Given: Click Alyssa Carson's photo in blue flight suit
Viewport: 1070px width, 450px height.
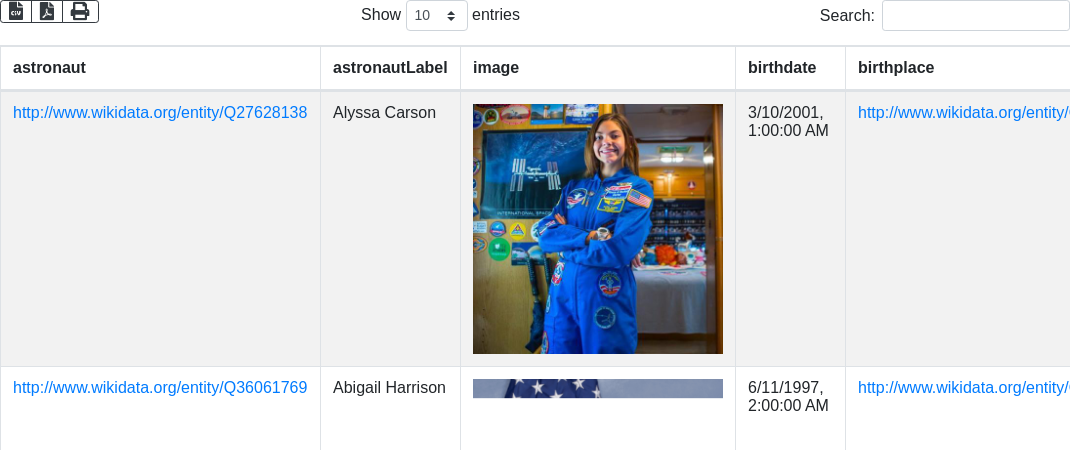Looking at the screenshot, I should coord(597,229).
